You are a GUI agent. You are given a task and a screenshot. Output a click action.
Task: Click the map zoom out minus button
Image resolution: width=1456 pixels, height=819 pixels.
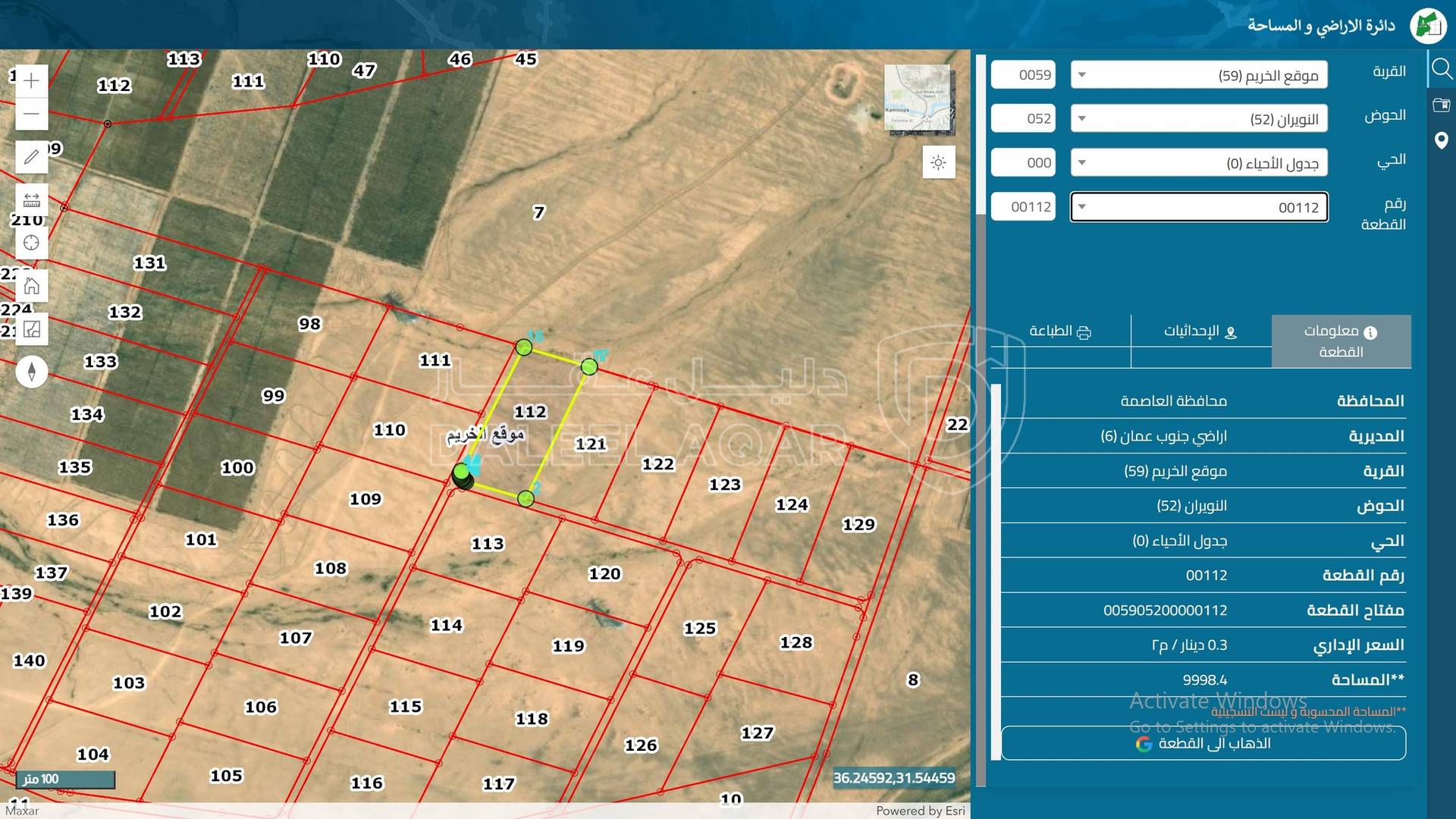coord(31,114)
